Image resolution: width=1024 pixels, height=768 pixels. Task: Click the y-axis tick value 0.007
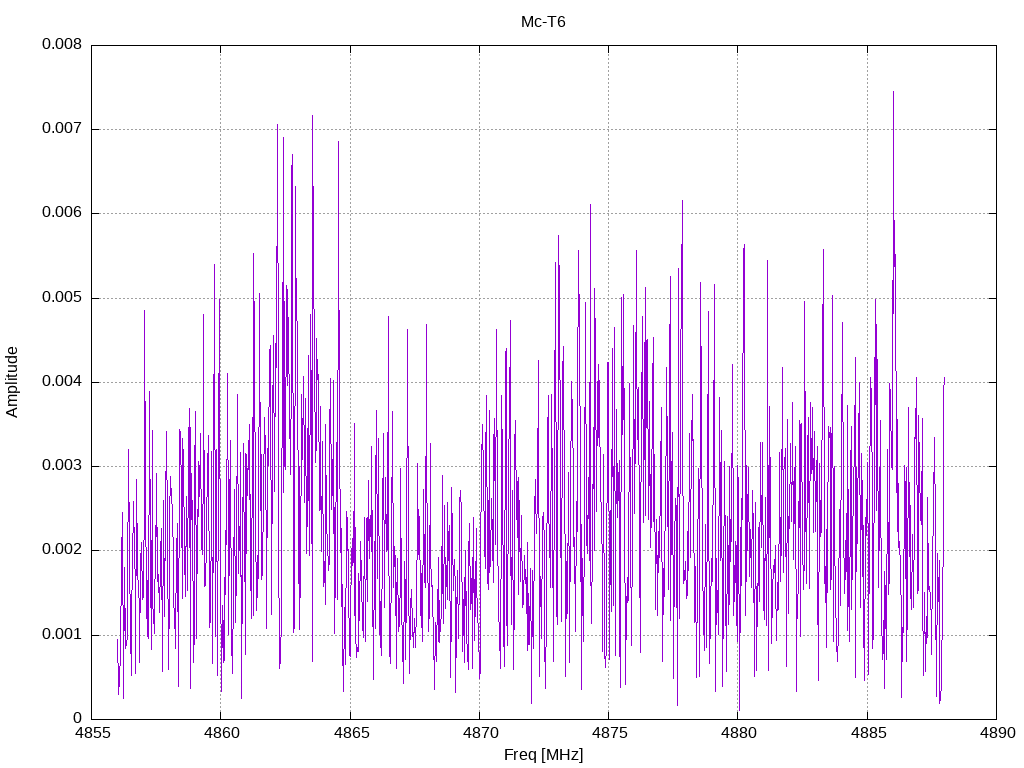pyautogui.click(x=62, y=129)
